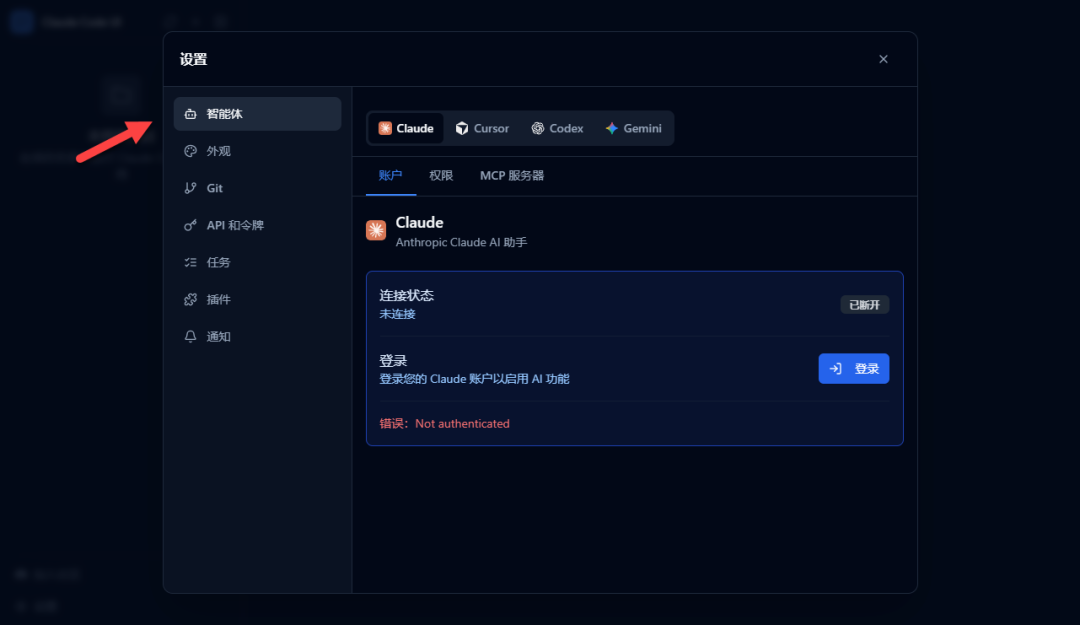Open the 智能体 settings section
This screenshot has height=625, width=1080.
[x=257, y=114]
